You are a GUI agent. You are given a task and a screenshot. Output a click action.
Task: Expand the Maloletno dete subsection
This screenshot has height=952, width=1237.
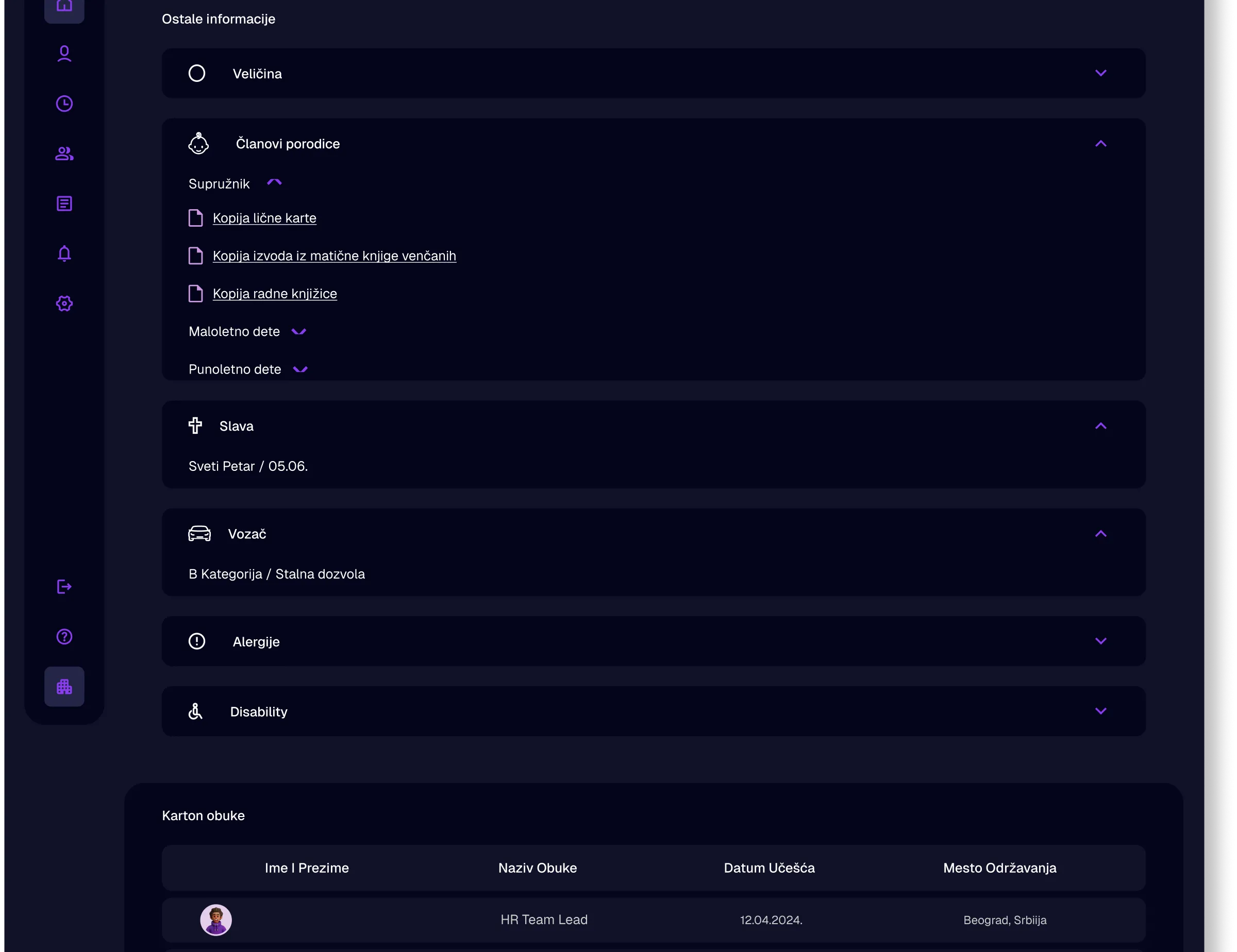(298, 332)
